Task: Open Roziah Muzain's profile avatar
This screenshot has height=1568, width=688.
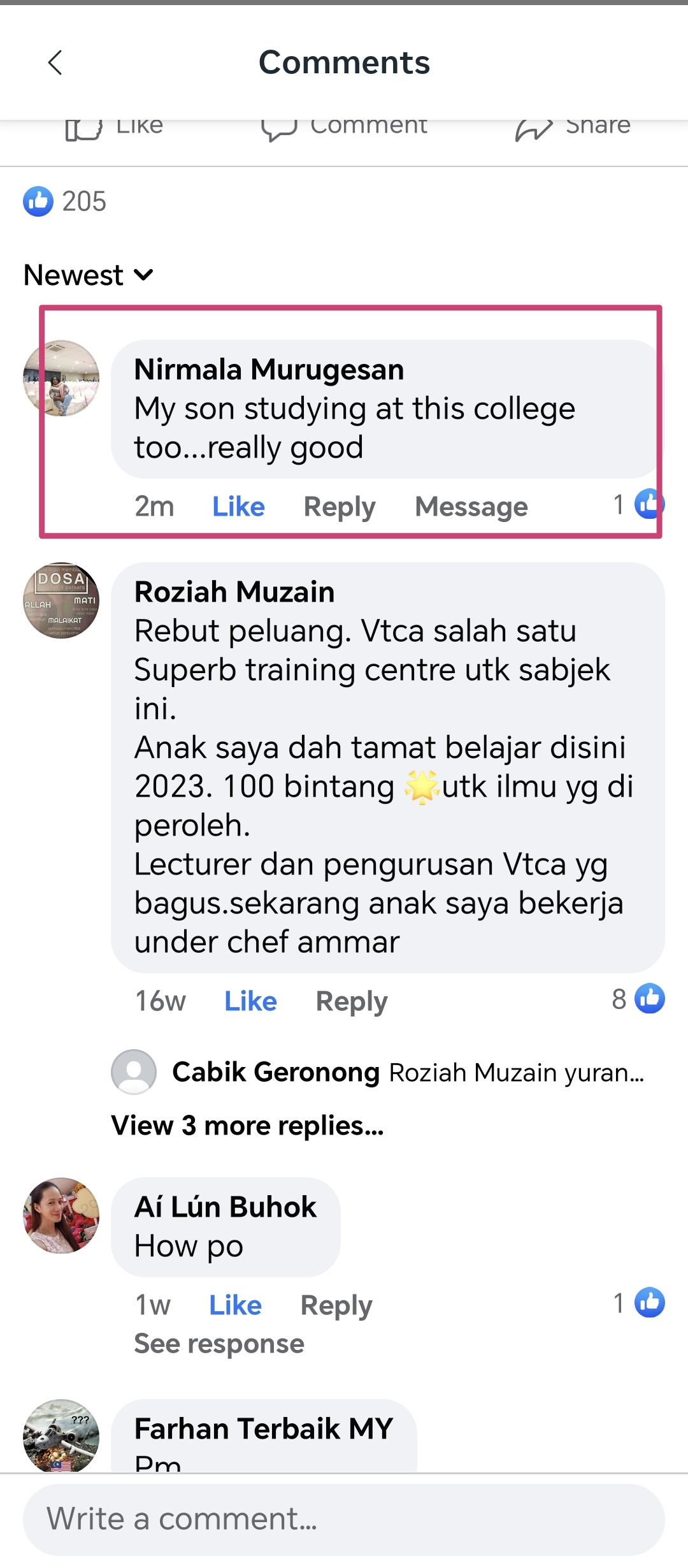Action: click(x=61, y=600)
